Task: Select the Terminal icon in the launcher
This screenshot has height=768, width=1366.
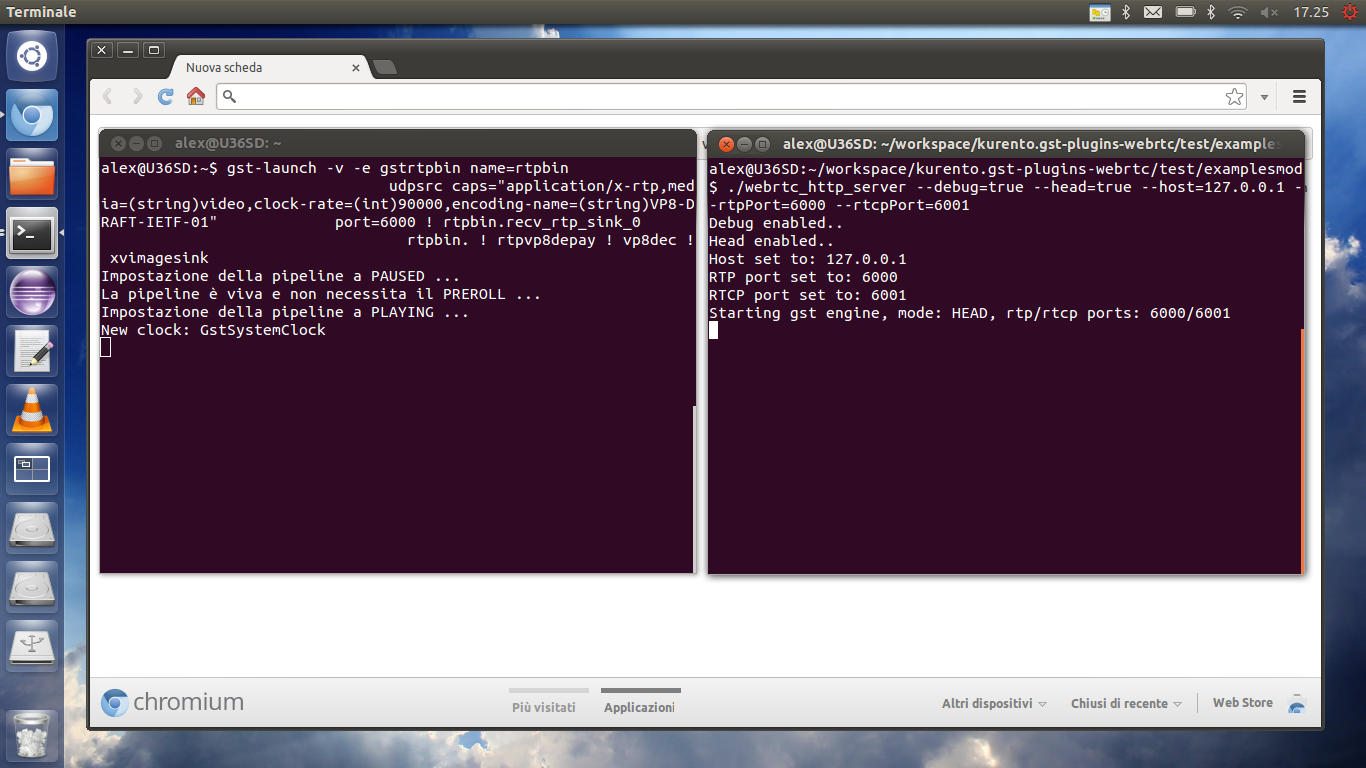Action: pos(32,233)
